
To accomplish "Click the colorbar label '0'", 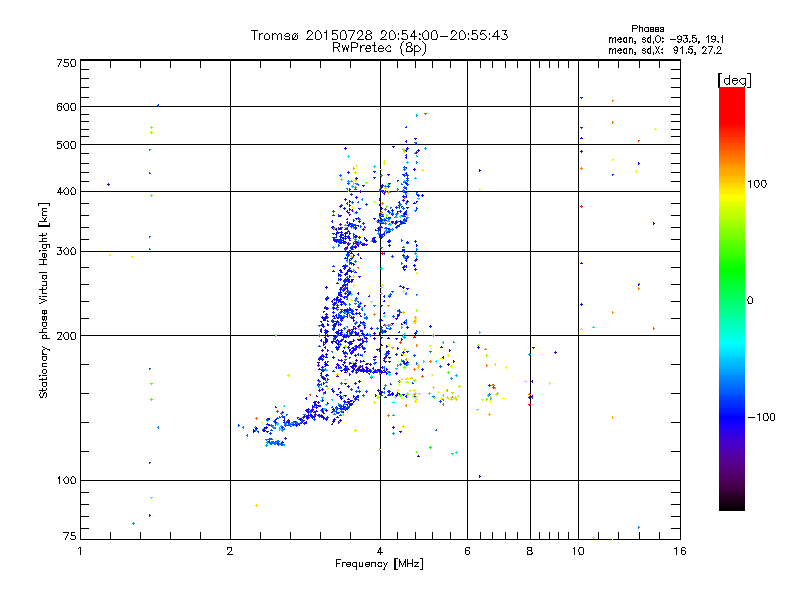I will [750, 301].
